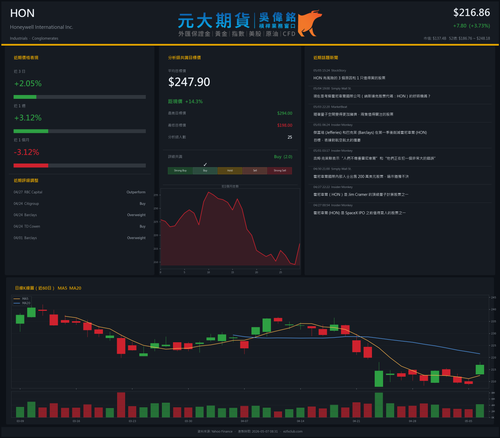Select the HON ticker symbol

pos(22,13)
